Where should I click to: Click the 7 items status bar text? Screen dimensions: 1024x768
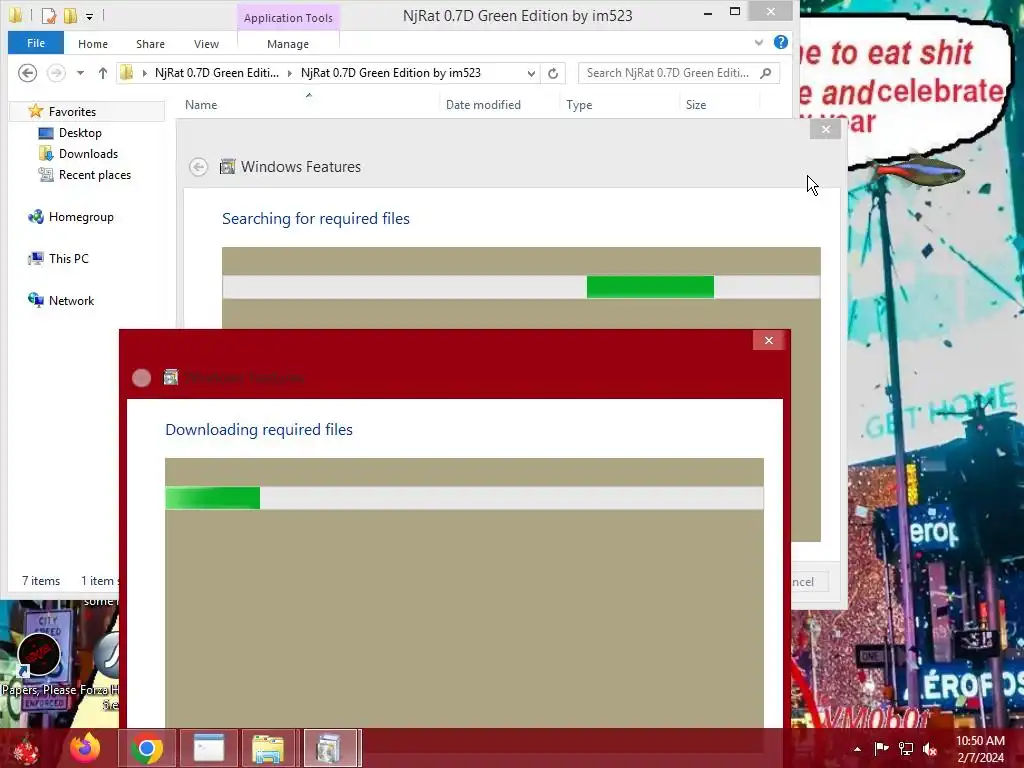40,581
